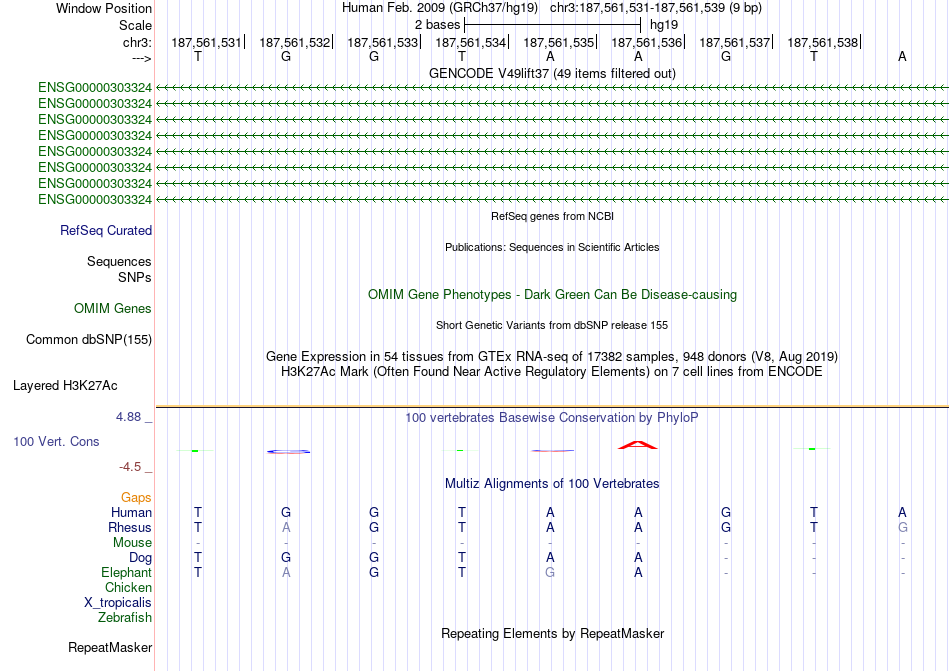Click the RefSeq genes from NCBI title

click(x=552, y=216)
